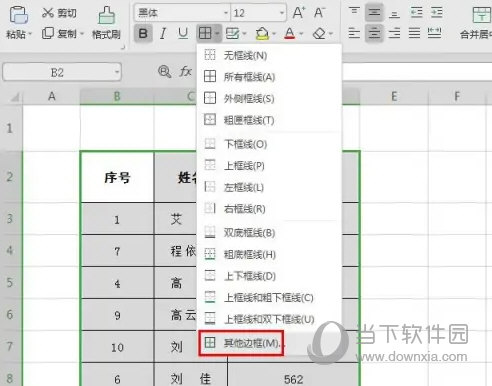Viewport: 492px width, 386px height.
Task: Decrease font size with A- icon
Action: pos(319,13)
